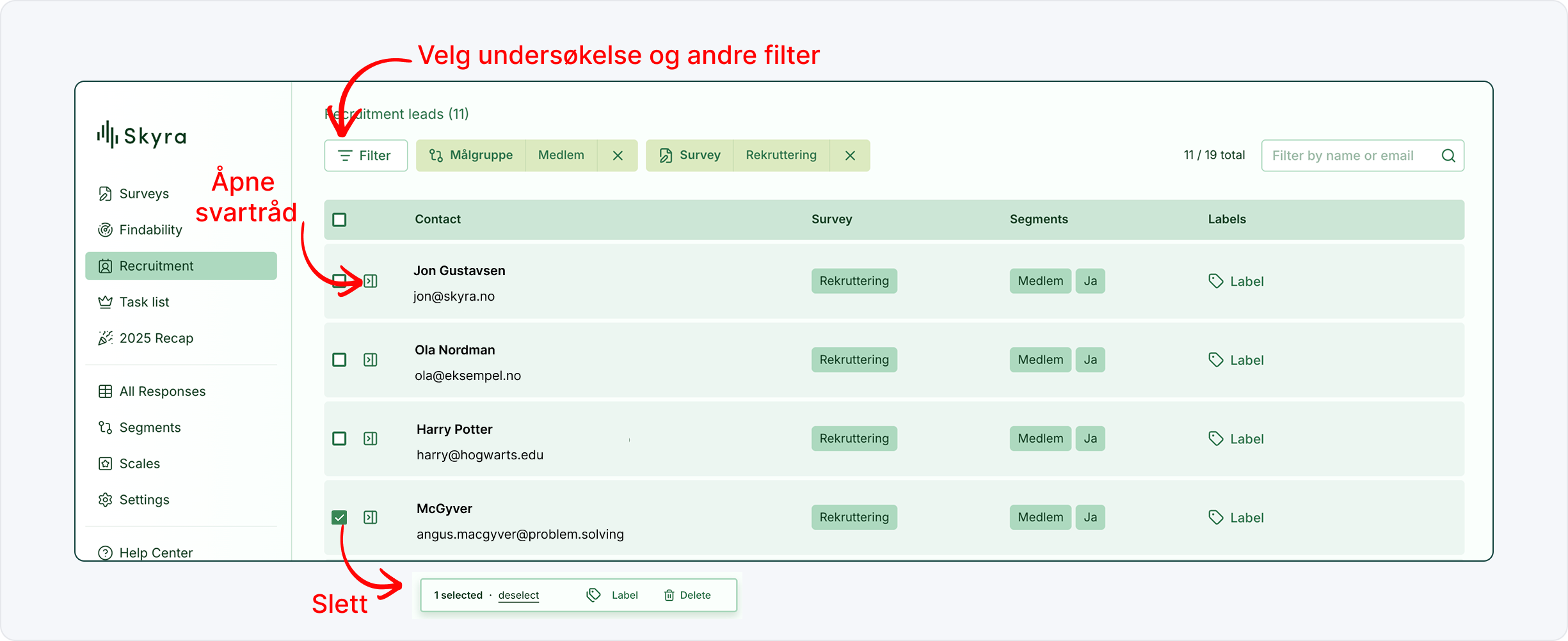The height and width of the screenshot is (641, 1568).
Task: Add a label to Ola Nordman
Action: click(x=1236, y=360)
